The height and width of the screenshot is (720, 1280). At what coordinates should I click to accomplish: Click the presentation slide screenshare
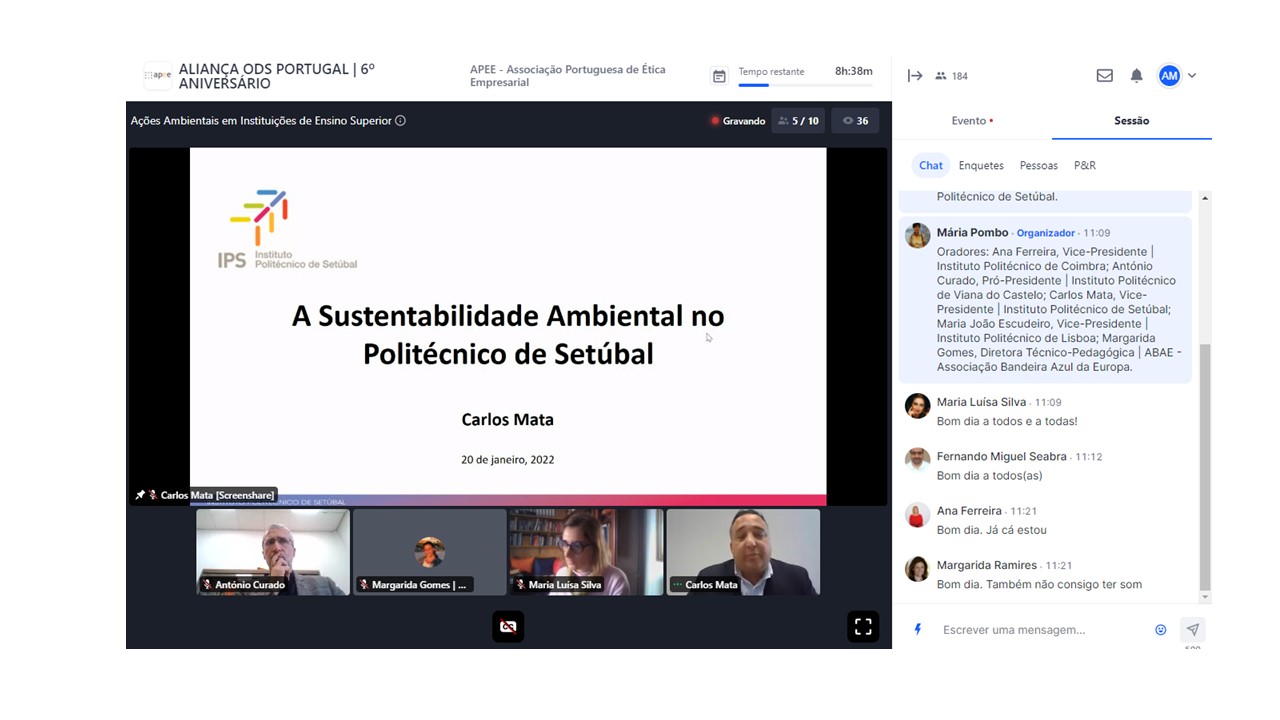508,326
